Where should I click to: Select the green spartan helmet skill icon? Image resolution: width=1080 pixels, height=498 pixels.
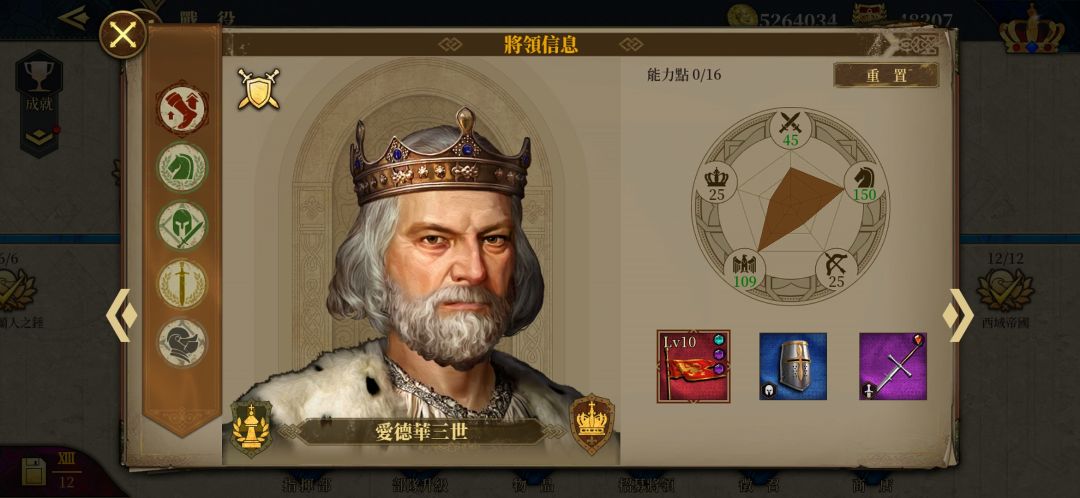[x=182, y=226]
